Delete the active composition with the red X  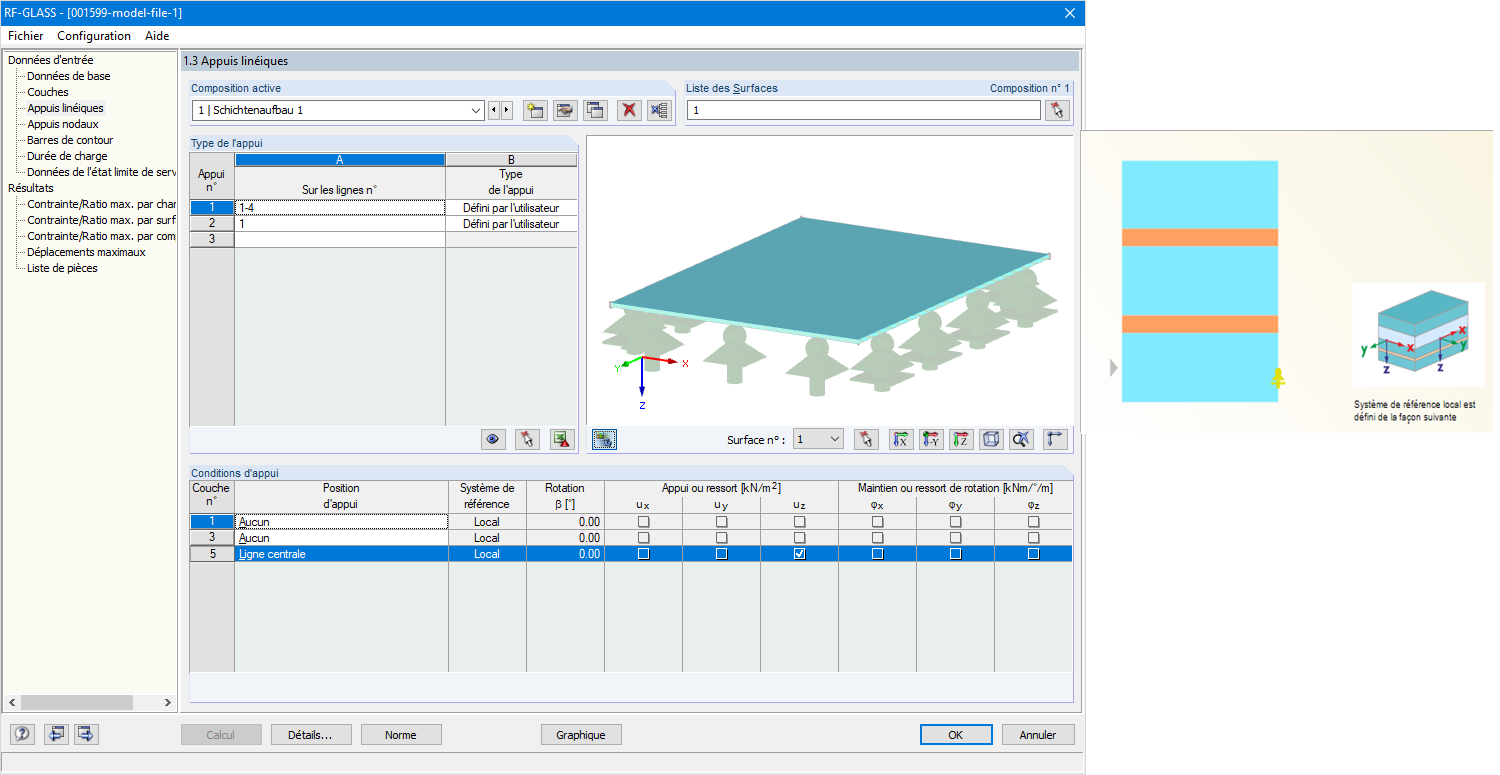(x=629, y=110)
